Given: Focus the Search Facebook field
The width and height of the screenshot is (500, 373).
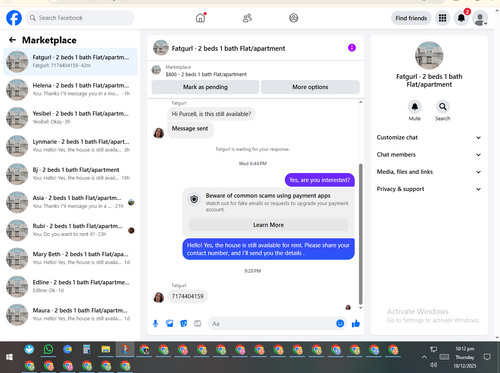Looking at the screenshot, I should pos(80,18).
